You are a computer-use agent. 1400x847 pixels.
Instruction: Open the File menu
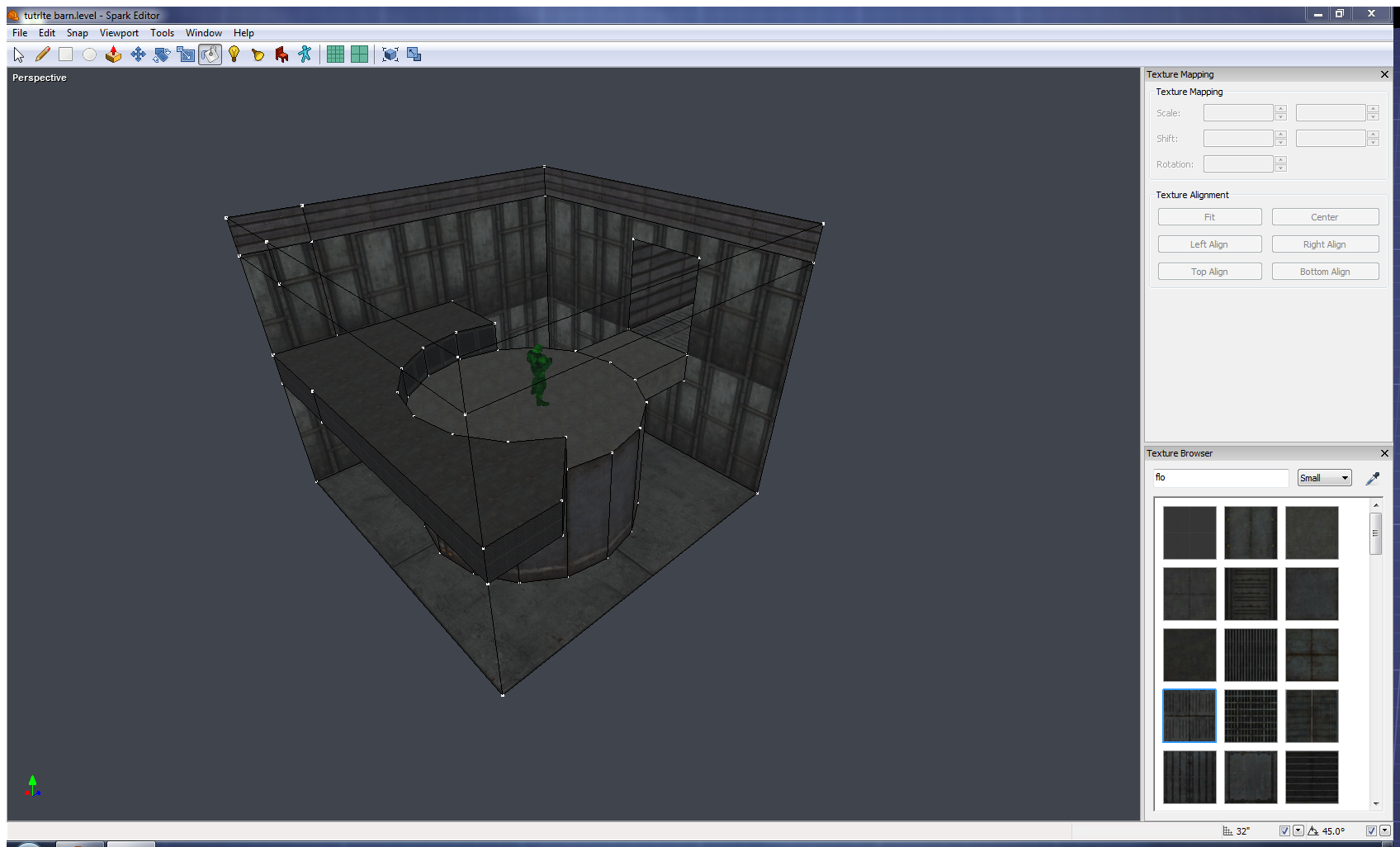coord(20,33)
